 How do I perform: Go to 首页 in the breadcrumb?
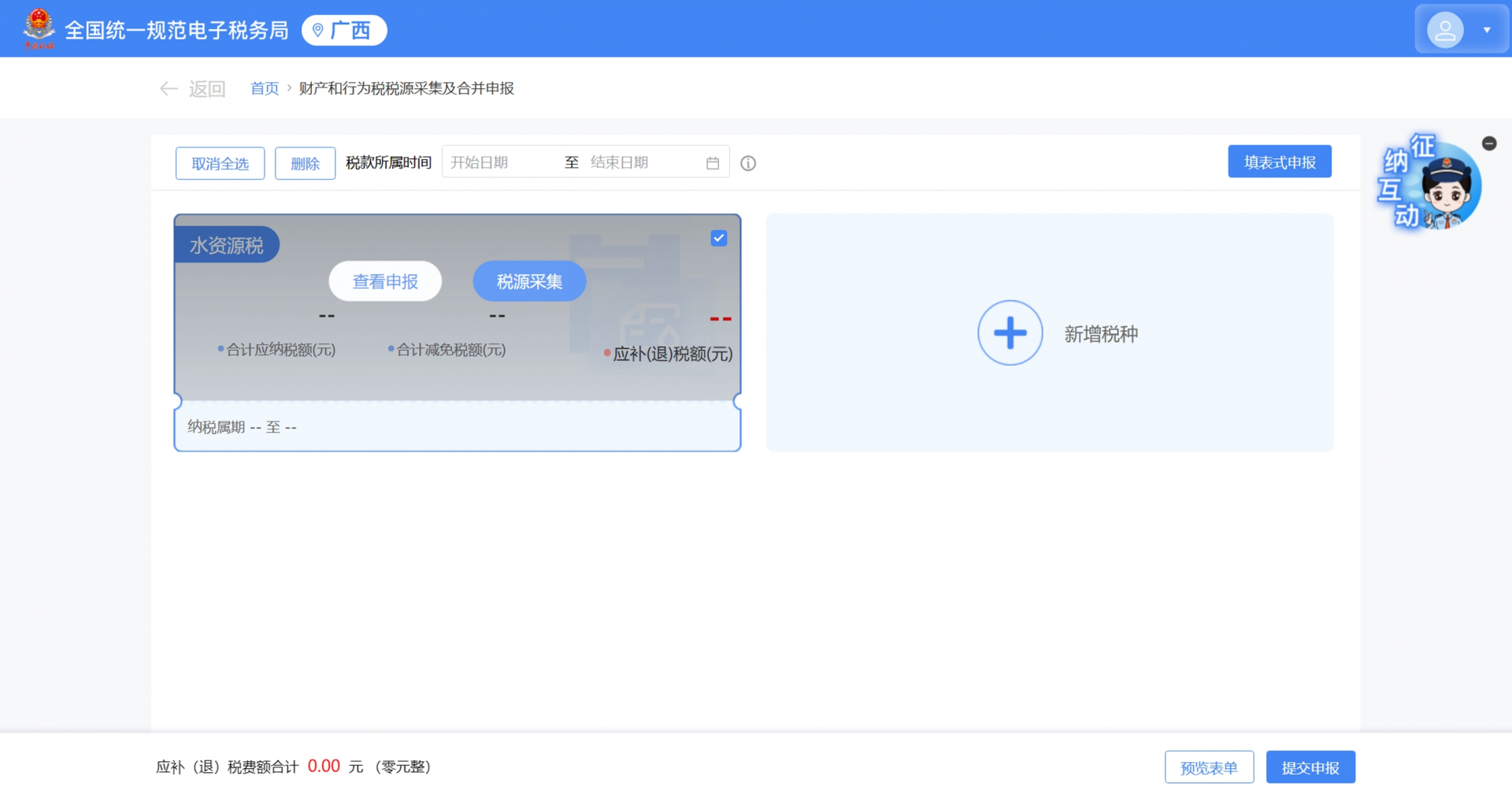265,88
